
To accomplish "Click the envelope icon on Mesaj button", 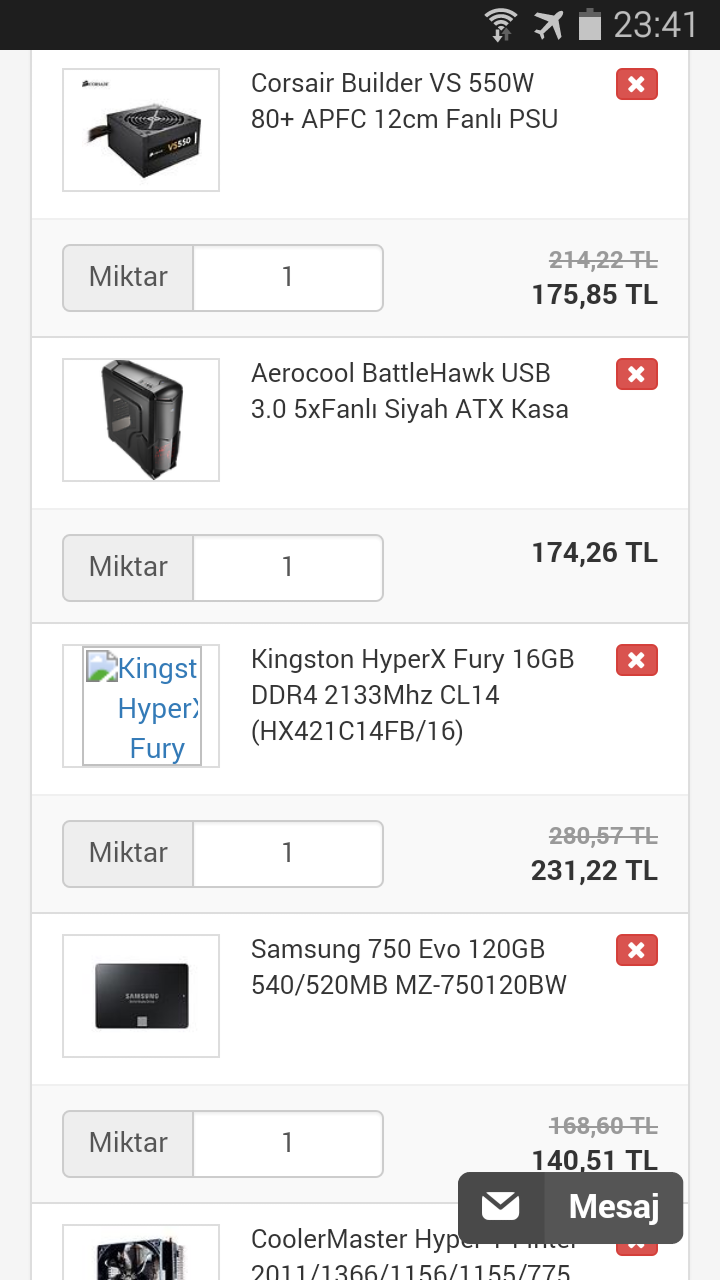I will 501,1207.
